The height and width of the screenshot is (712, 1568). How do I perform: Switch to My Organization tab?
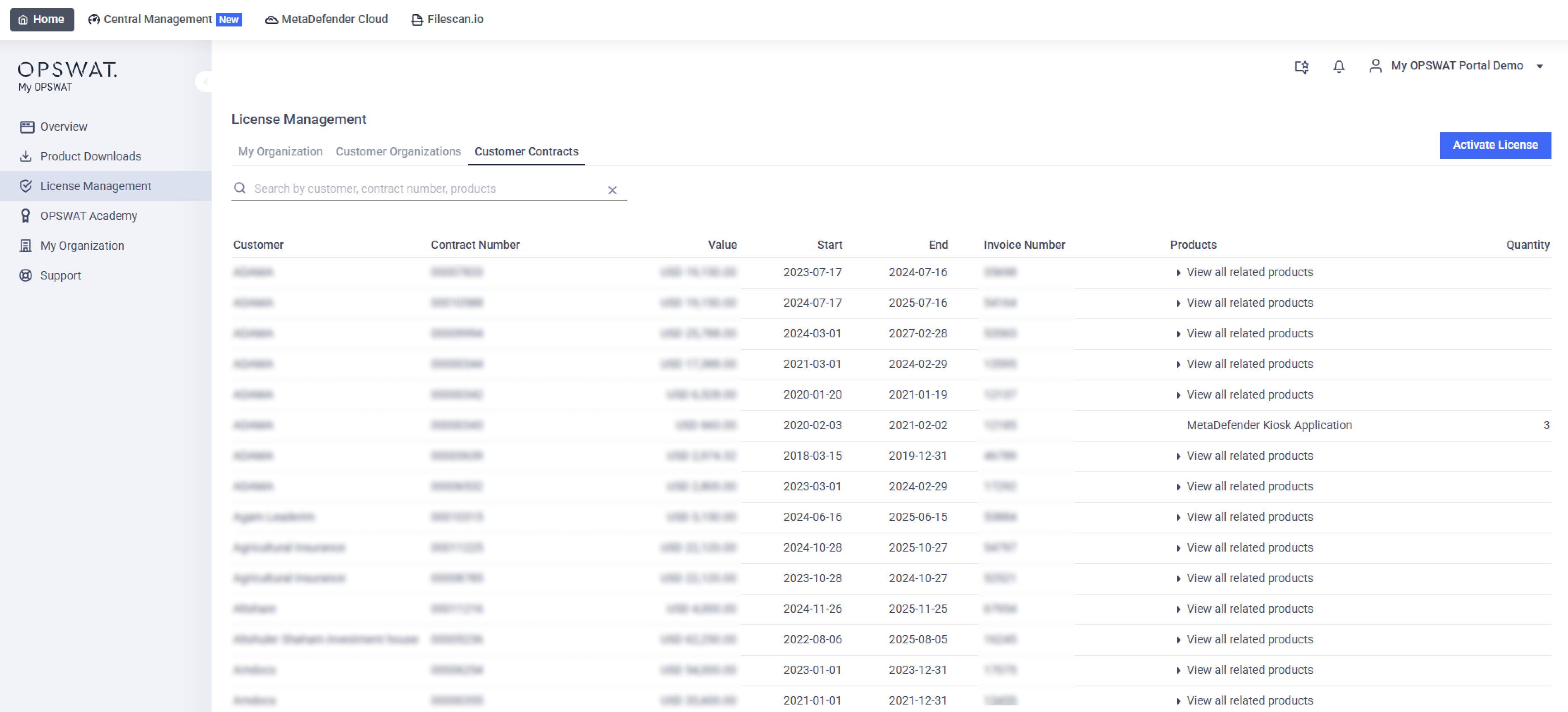click(280, 152)
